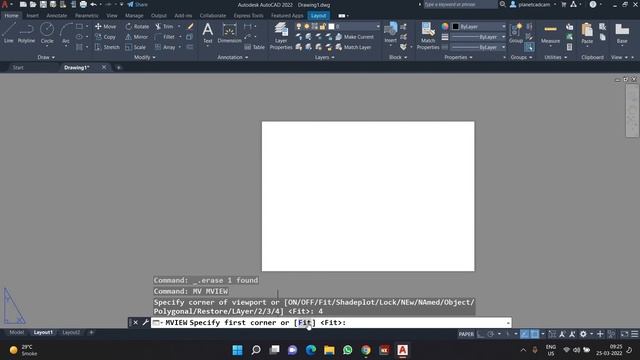
Task: Expand the Layers panel
Action: pyautogui.click(x=325, y=58)
